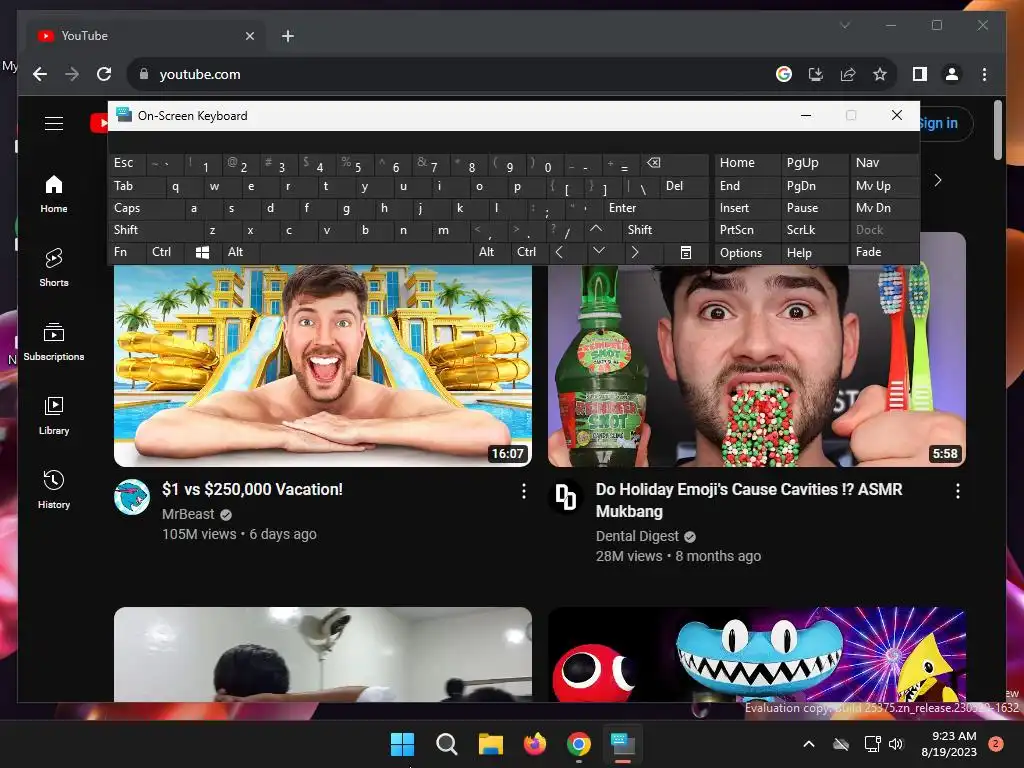This screenshot has width=1024, height=768.
Task: Go to YouTube Home in sidebar
Action: coord(54,194)
